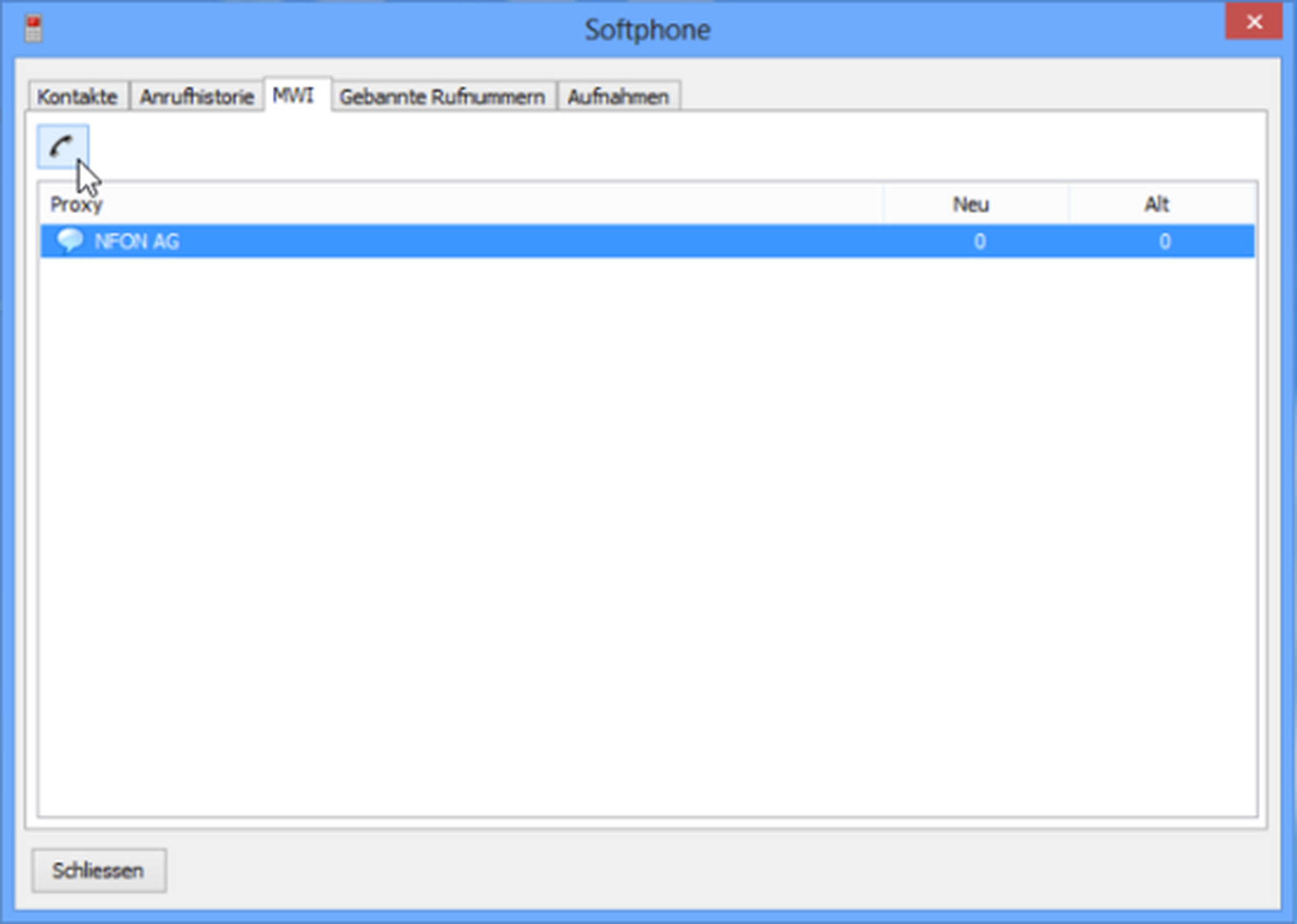Click the divider between Neu and Alt headers

tap(1068, 204)
